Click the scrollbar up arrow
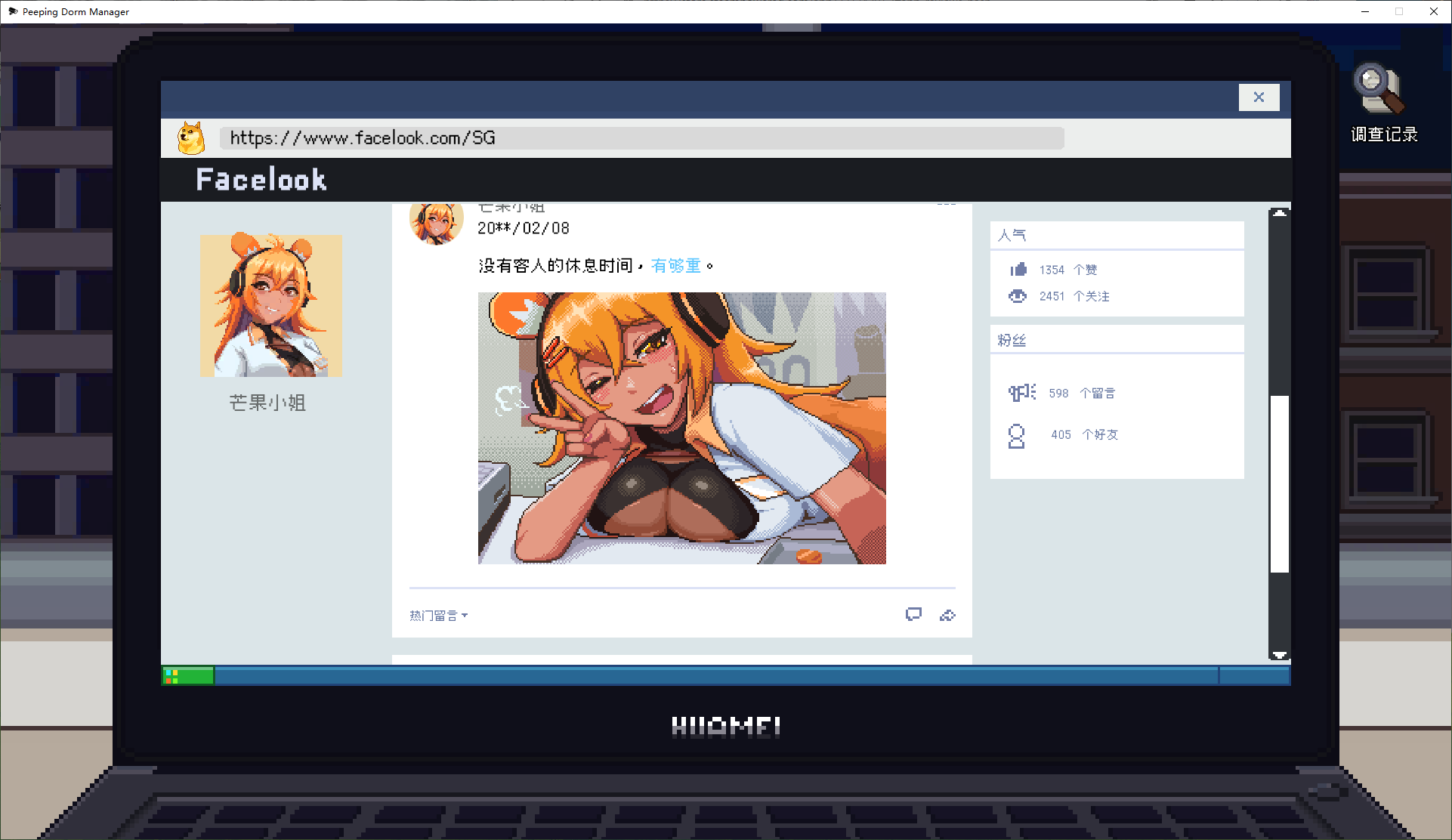 [x=1279, y=214]
